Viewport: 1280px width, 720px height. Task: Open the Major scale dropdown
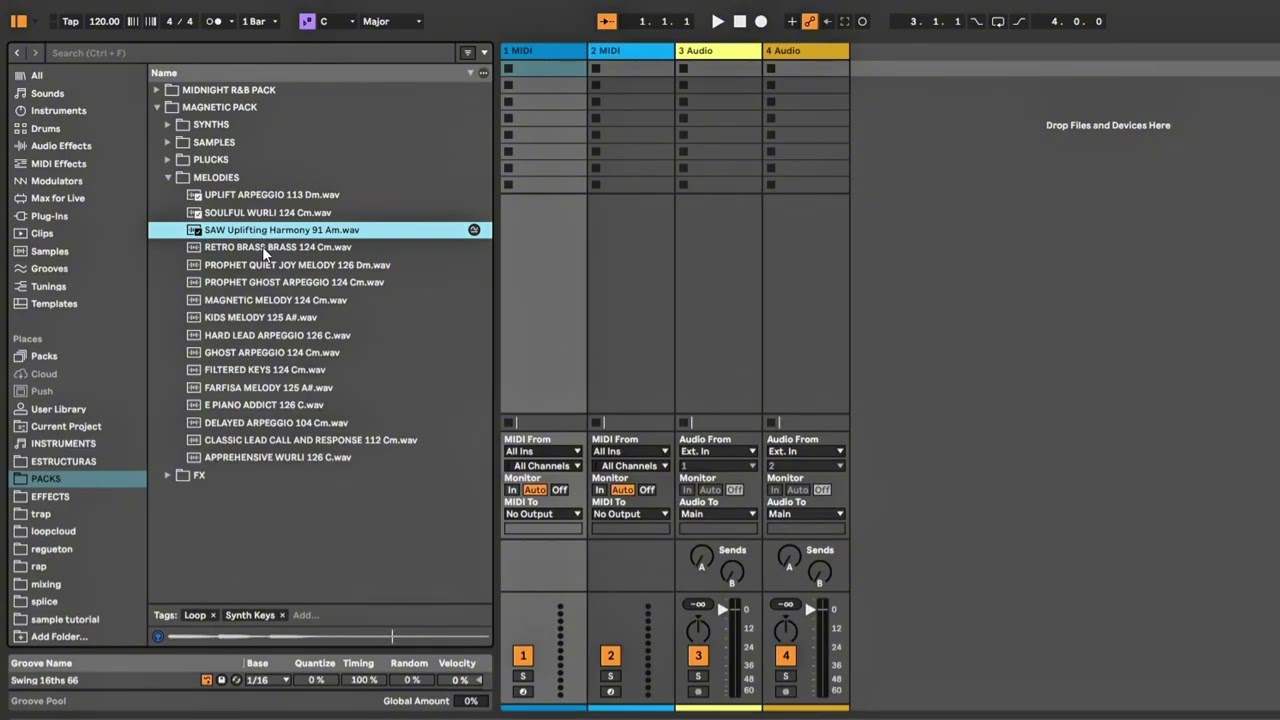pos(392,21)
